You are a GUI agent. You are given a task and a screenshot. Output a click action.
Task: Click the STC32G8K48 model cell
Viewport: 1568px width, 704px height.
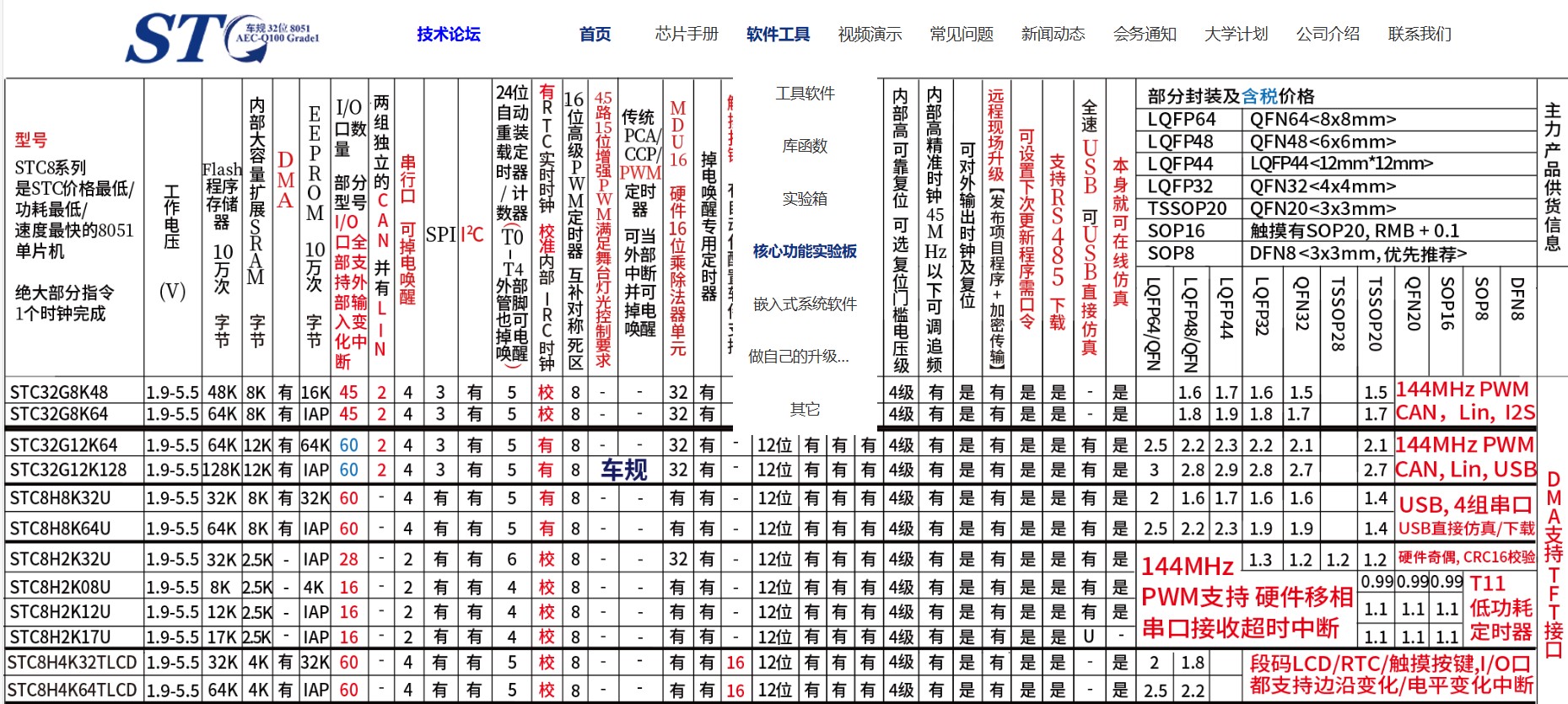59,393
